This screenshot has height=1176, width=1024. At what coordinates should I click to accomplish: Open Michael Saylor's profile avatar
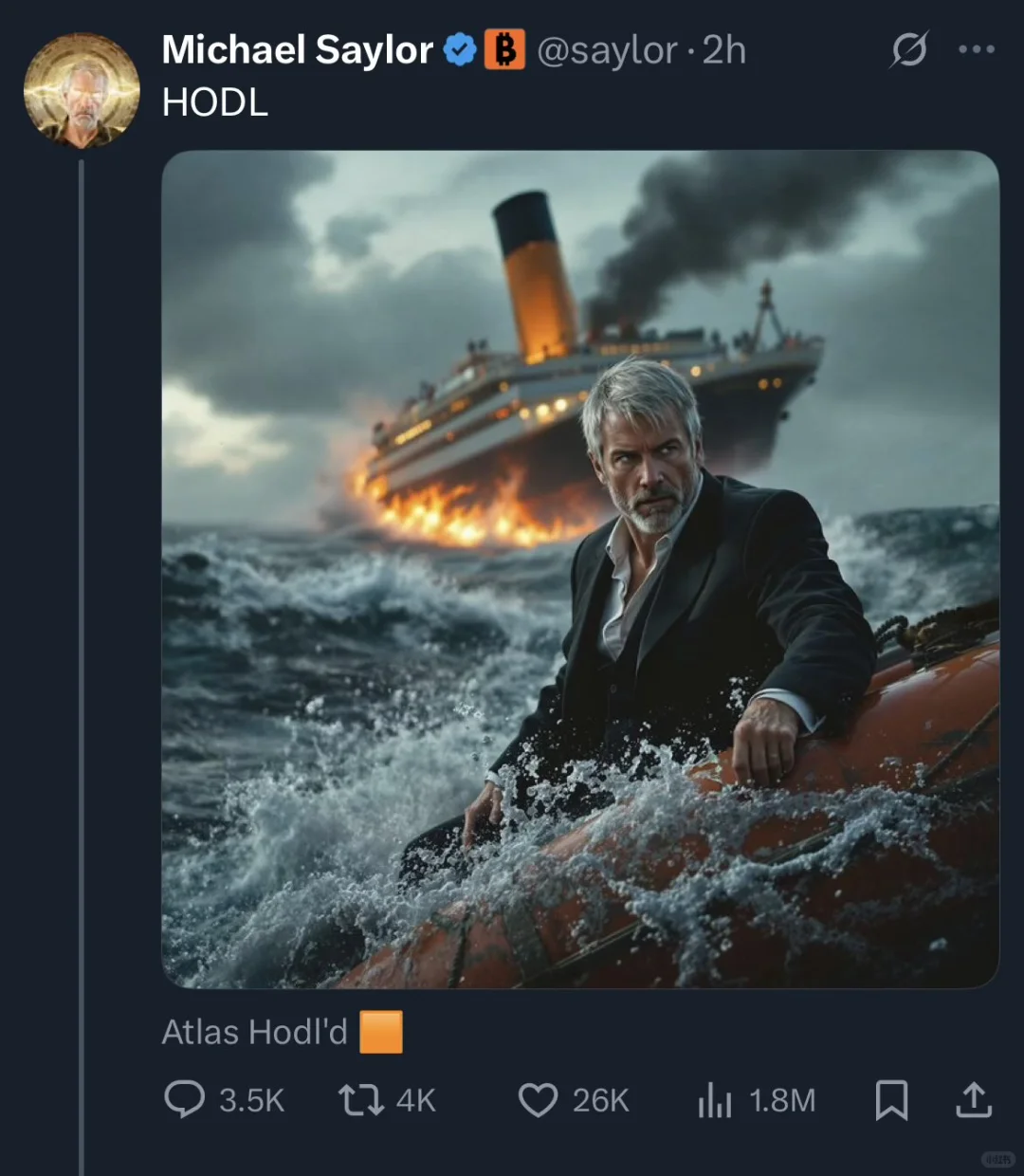(x=82, y=91)
